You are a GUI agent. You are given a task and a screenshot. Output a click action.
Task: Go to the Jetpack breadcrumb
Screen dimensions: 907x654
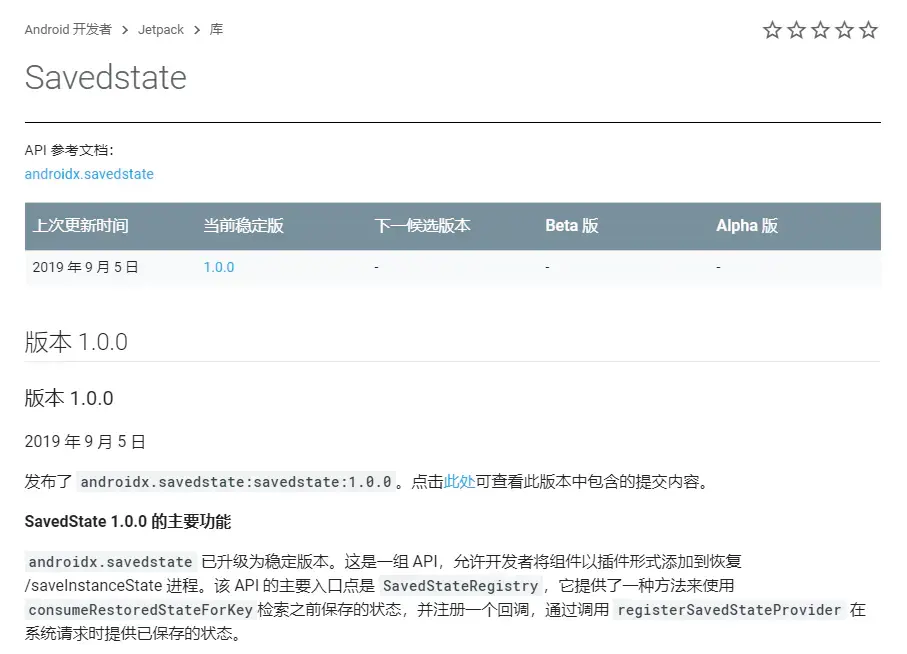[x=161, y=29]
